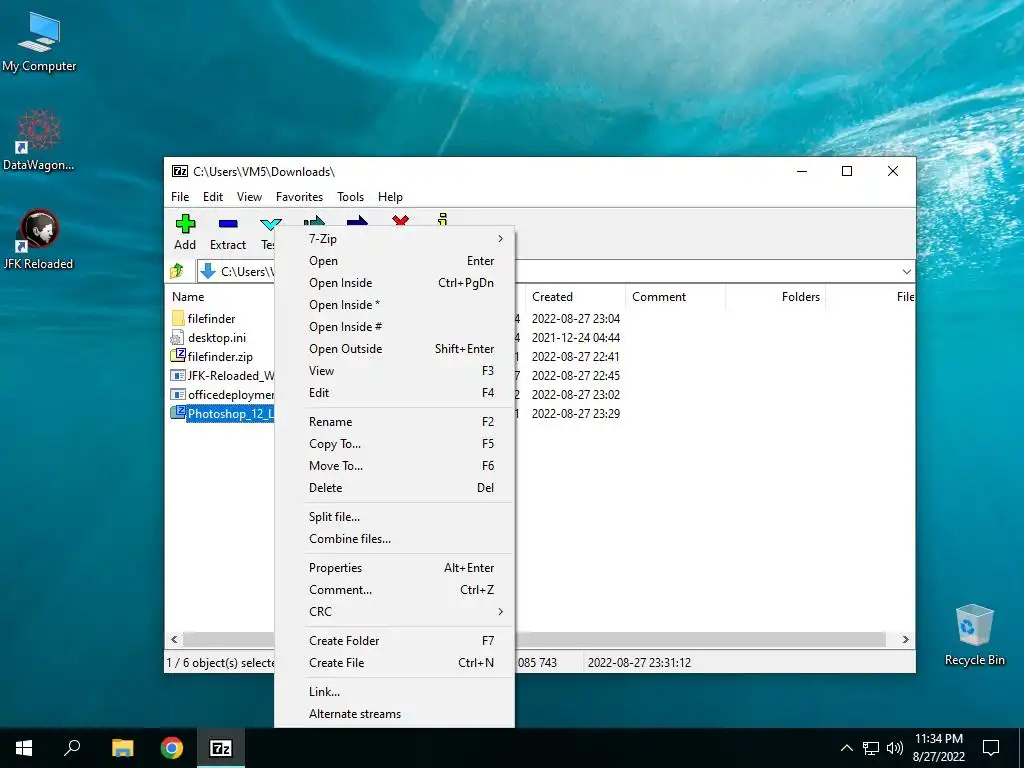Click the blue Extract toolbar icon
This screenshot has width=1024, height=768.
228,224
